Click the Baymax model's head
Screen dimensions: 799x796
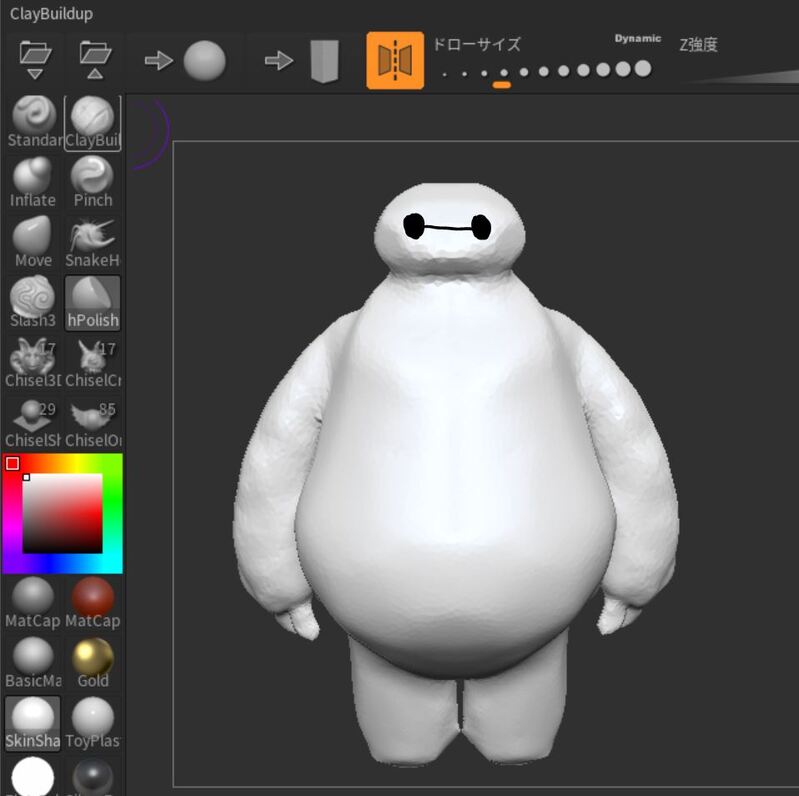click(449, 228)
